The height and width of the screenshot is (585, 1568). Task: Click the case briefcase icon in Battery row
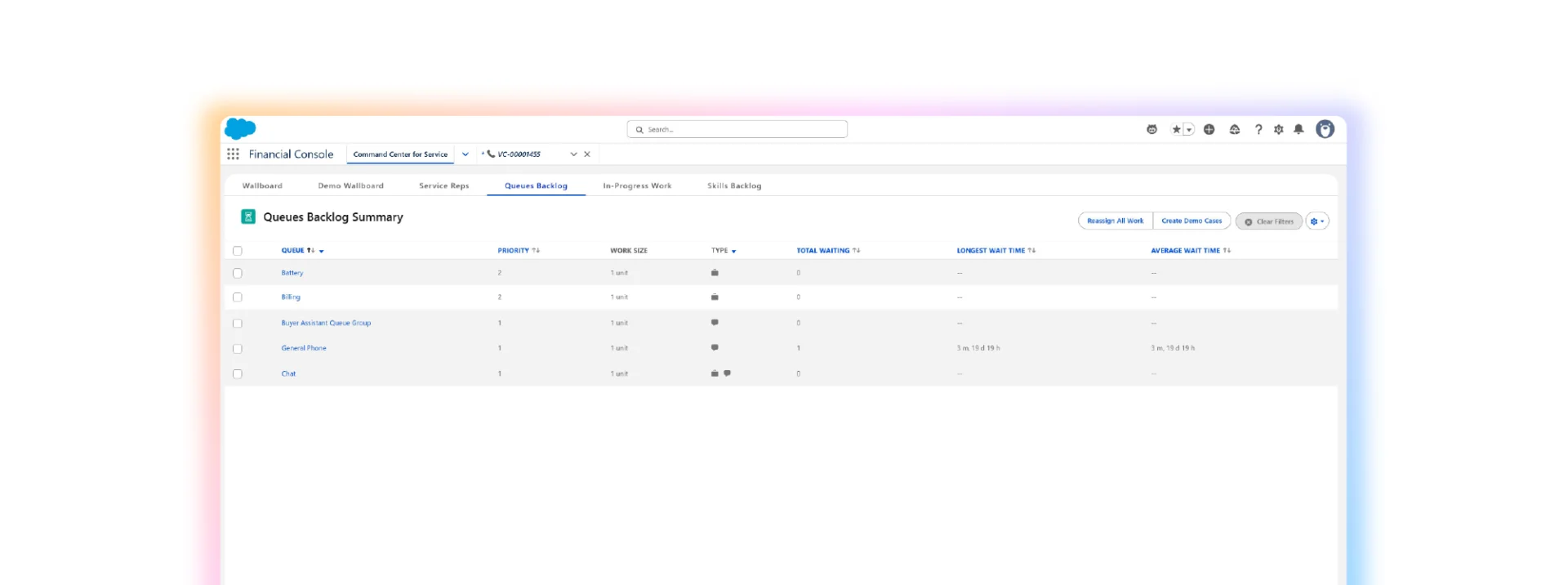tap(715, 273)
